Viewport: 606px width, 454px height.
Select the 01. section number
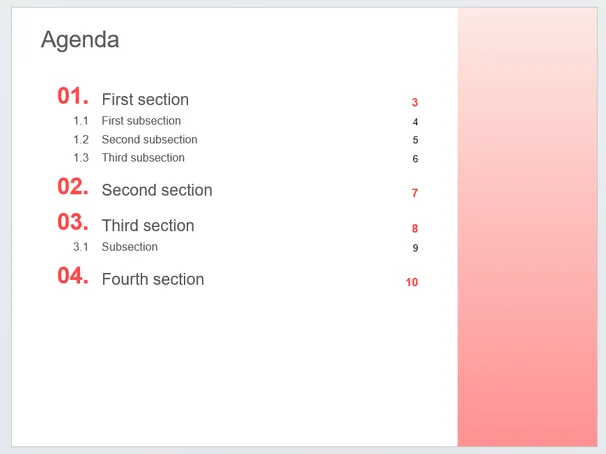pos(73,96)
